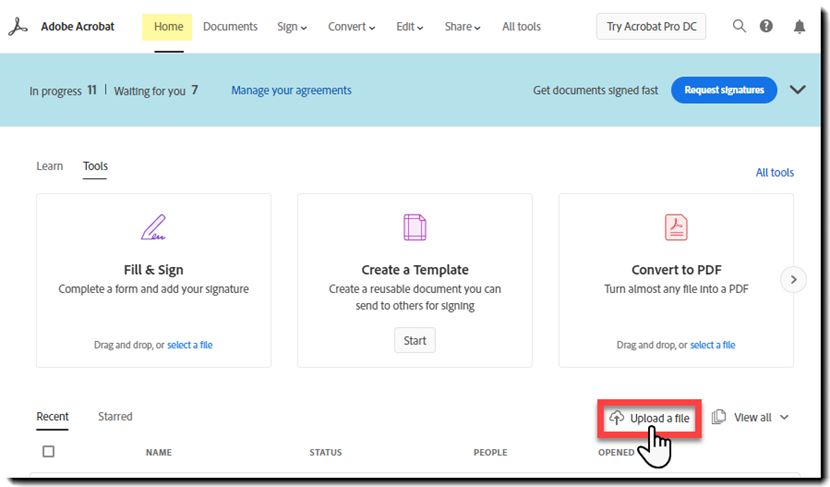The width and height of the screenshot is (830, 487).
Task: Click Try Acrobat Pro DC button
Action: [x=651, y=26]
